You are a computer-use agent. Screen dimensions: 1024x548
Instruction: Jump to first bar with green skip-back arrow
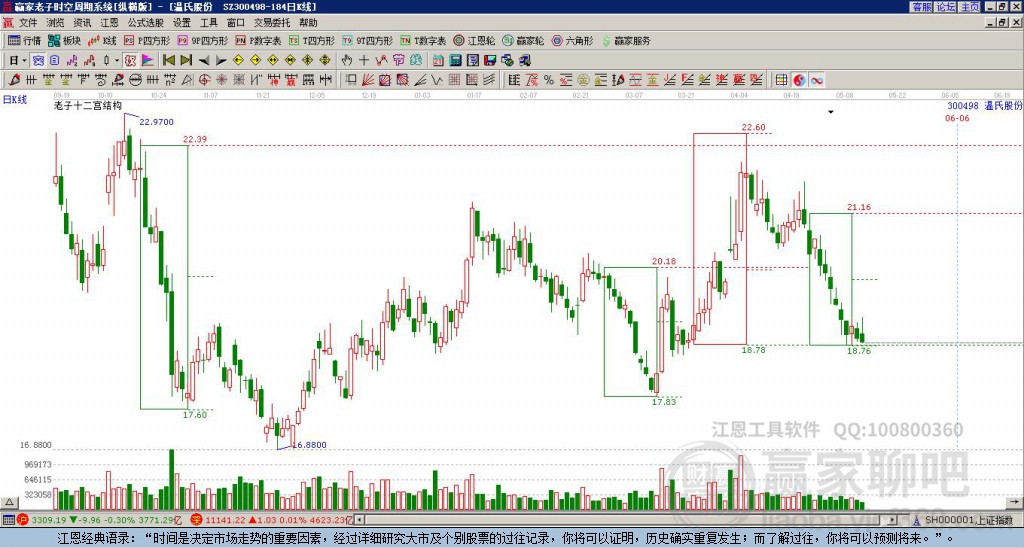168,61
